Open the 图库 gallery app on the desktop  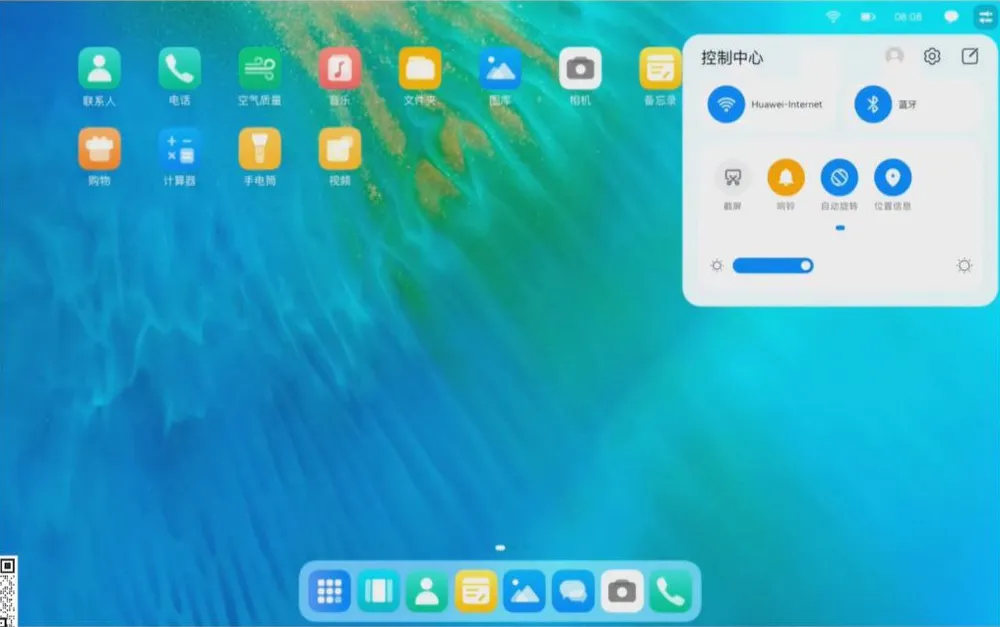coord(500,68)
